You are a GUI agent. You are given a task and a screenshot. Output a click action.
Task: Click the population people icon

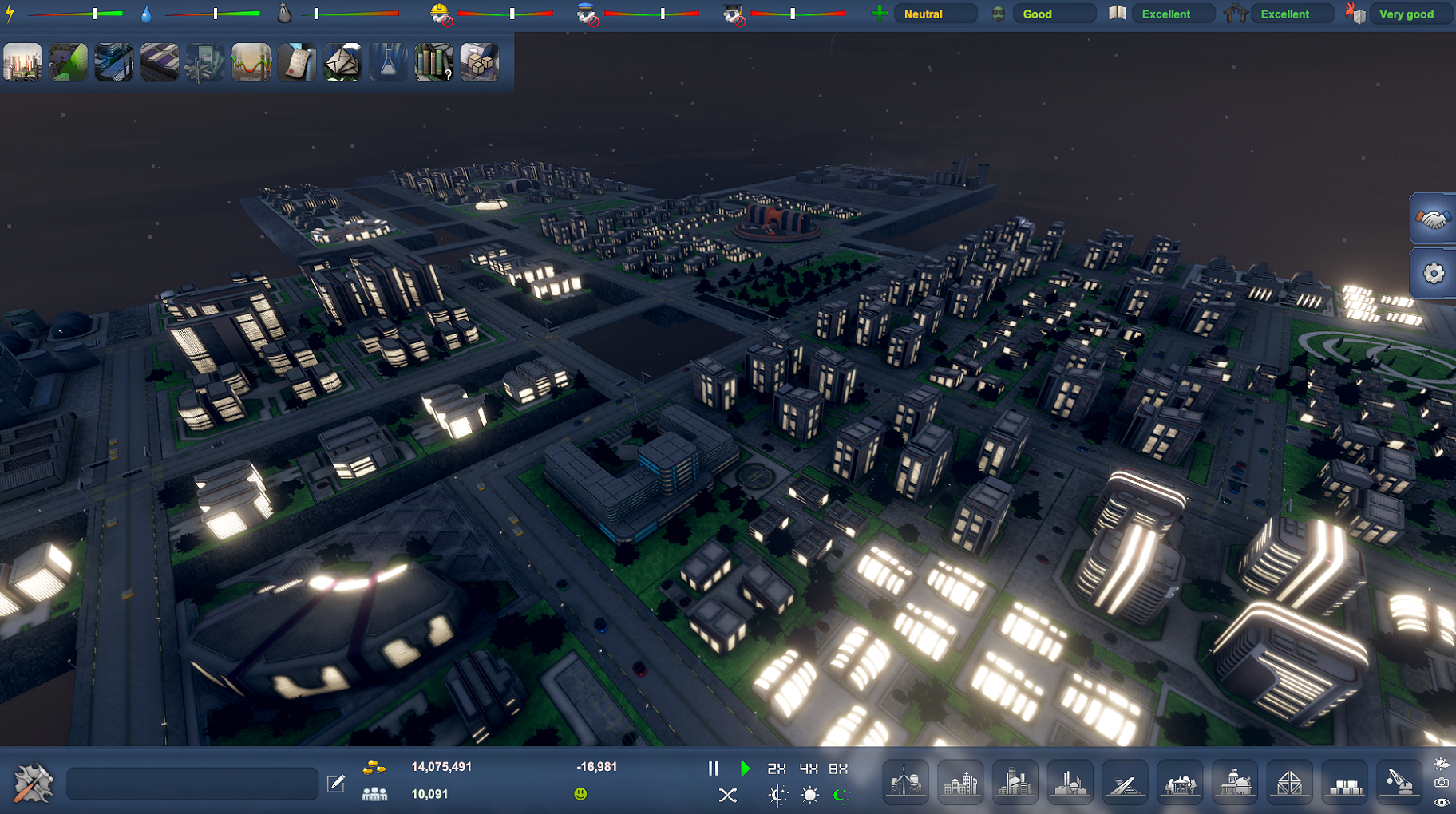tap(374, 794)
